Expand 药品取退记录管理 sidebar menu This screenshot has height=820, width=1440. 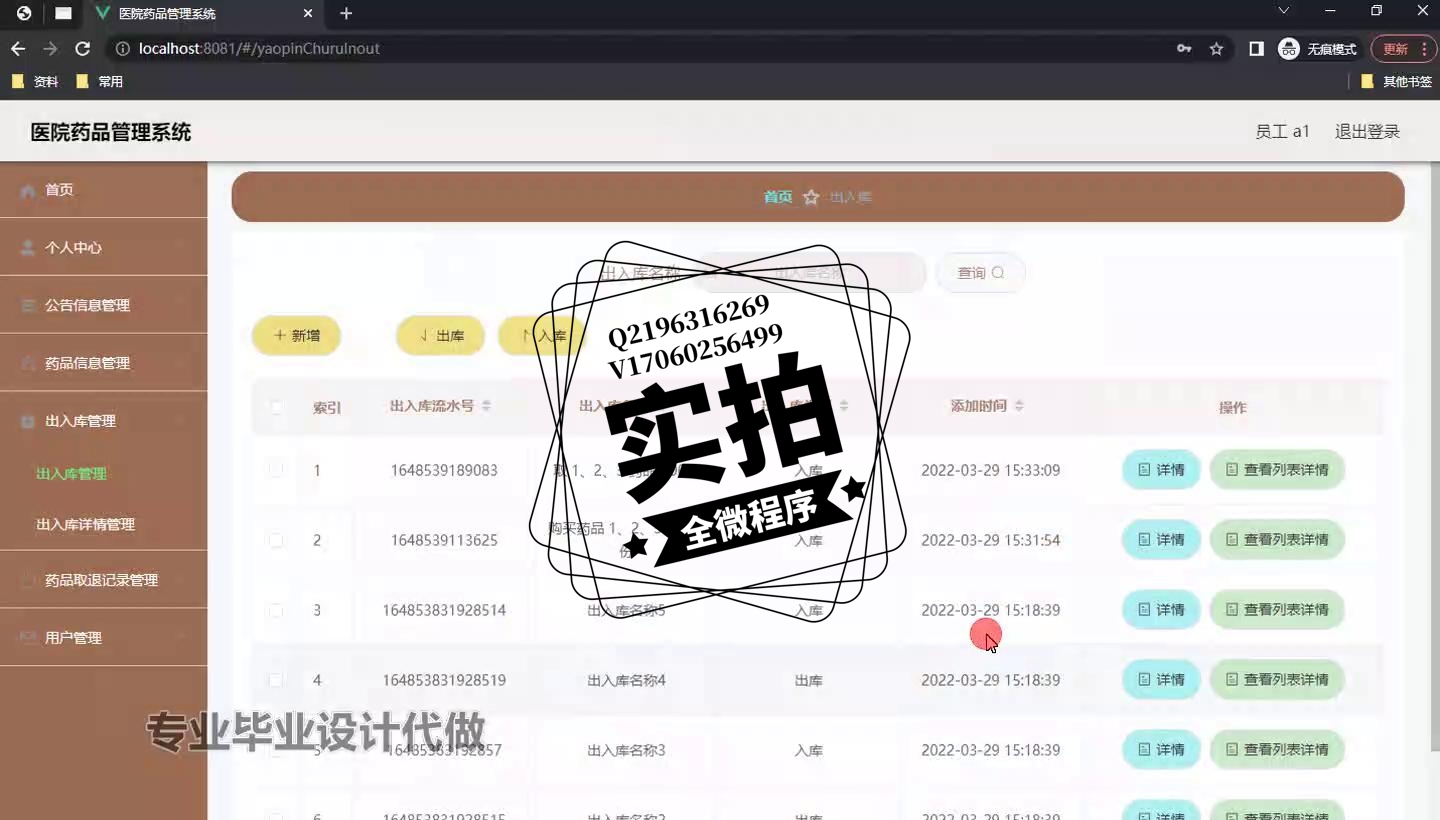pos(104,580)
